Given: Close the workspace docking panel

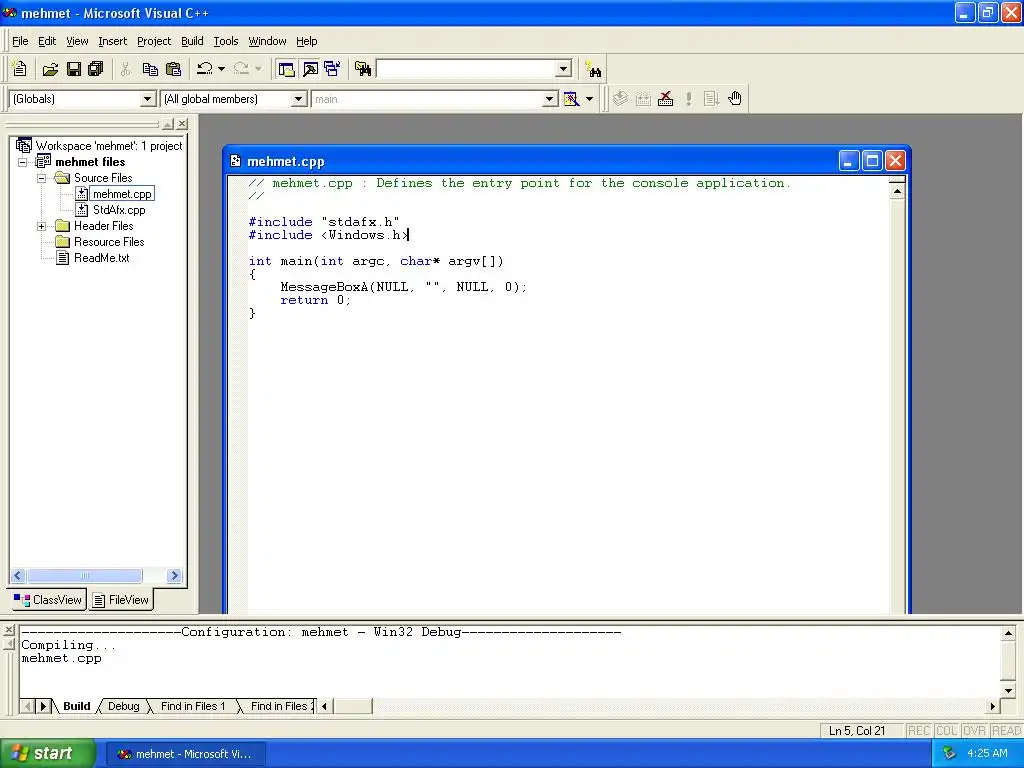Looking at the screenshot, I should click(182, 123).
